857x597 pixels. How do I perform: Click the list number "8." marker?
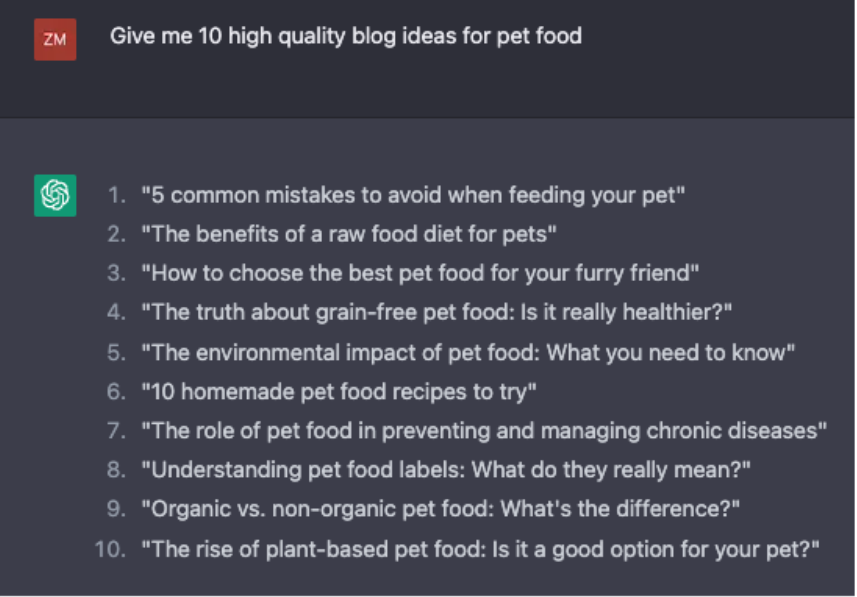pos(118,469)
